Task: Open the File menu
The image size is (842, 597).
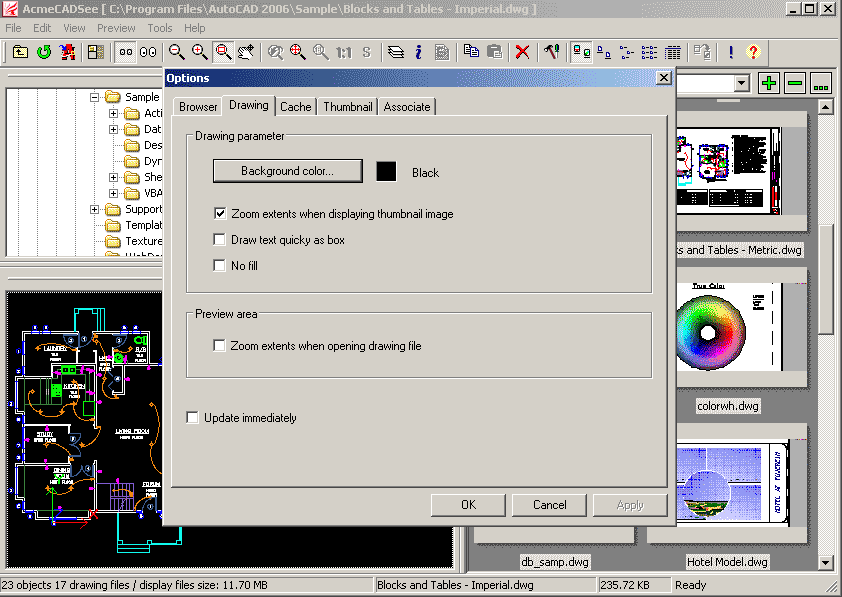Action: click(x=13, y=28)
